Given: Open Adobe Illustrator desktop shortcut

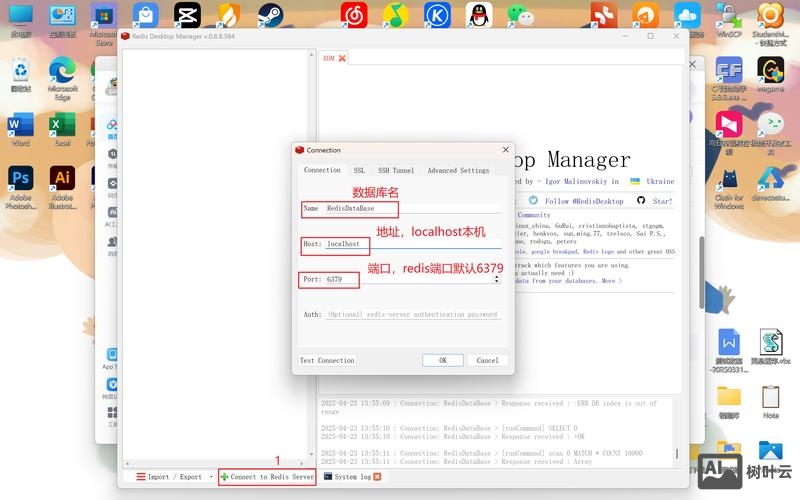Looking at the screenshot, I should (x=62, y=187).
